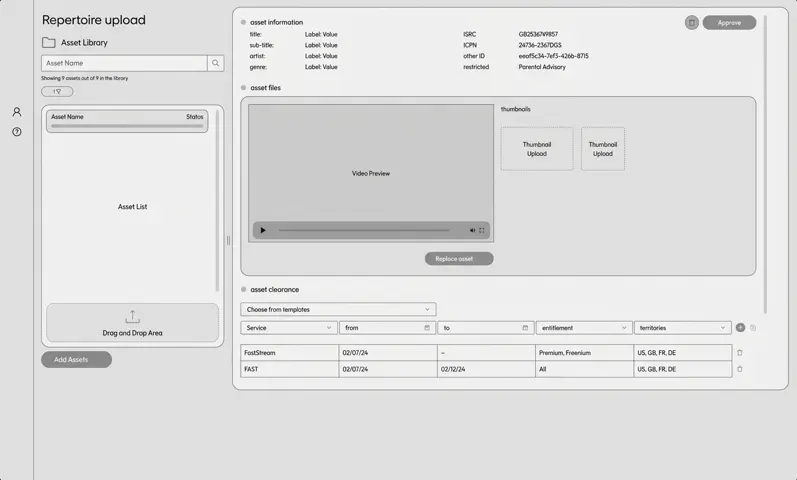The width and height of the screenshot is (797, 480).
Task: Enter fullscreen on the video preview
Action: coord(482,230)
